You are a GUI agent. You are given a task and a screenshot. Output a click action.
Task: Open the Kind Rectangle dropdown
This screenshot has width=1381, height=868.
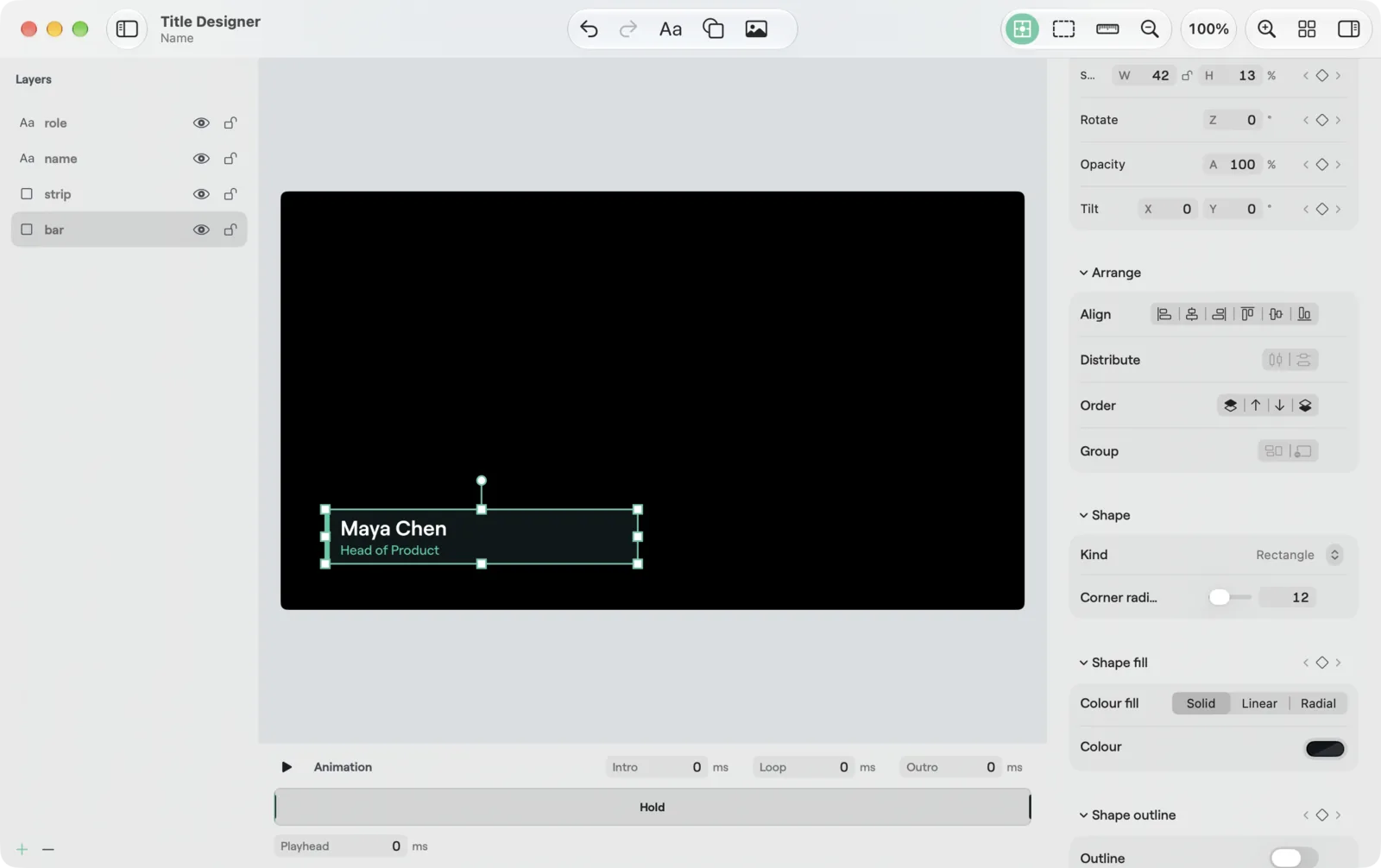tap(1298, 555)
